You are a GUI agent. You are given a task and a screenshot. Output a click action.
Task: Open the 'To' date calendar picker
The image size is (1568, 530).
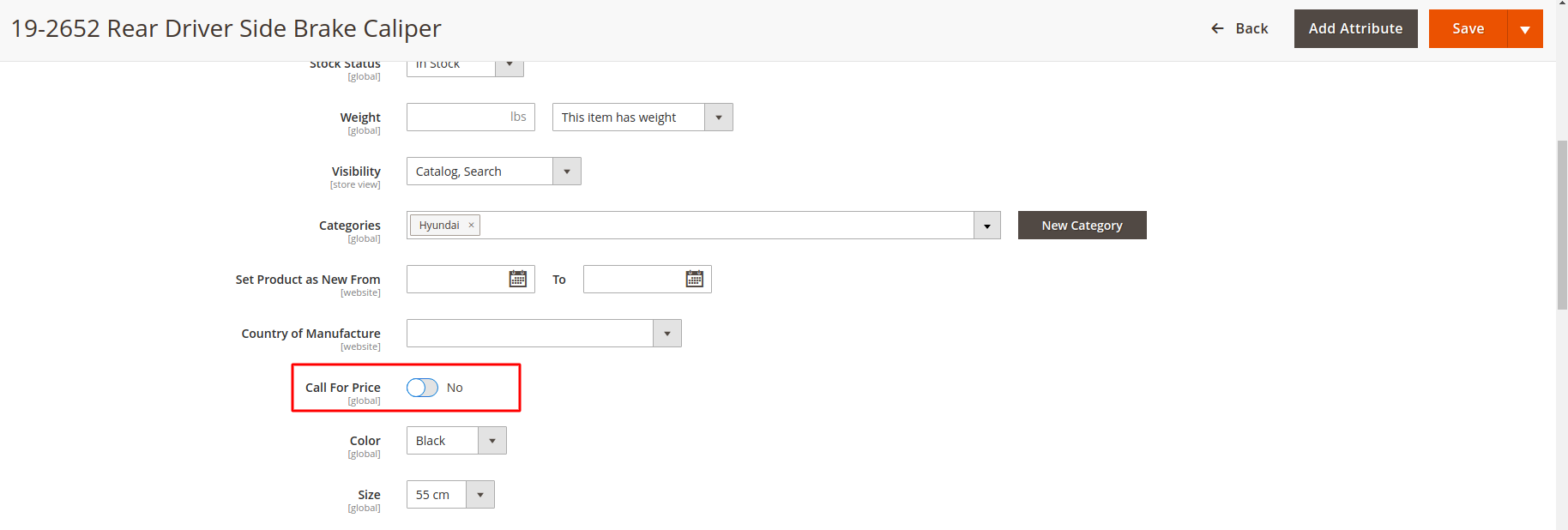click(x=694, y=280)
